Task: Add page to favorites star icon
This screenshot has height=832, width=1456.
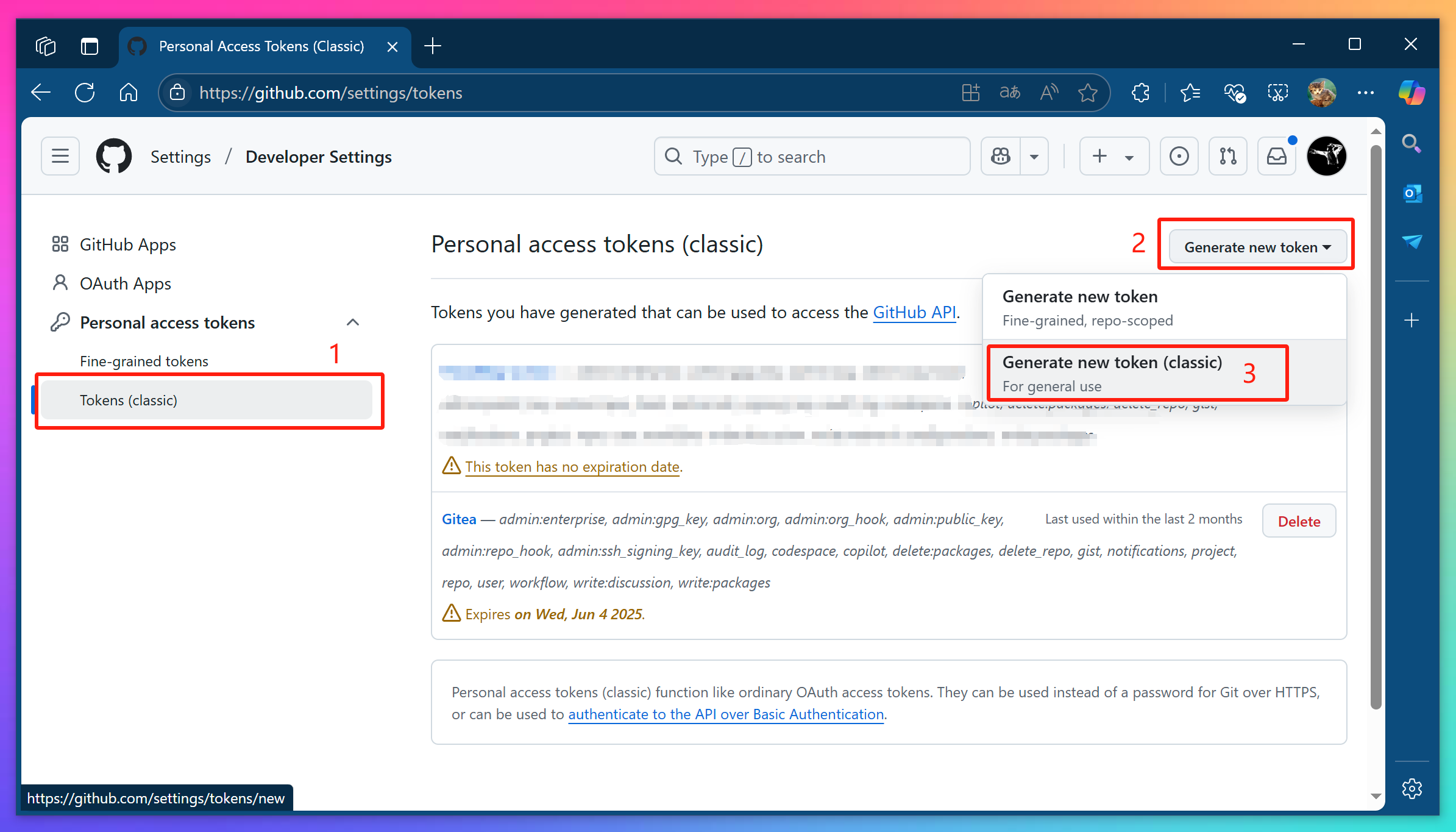Action: (1087, 93)
